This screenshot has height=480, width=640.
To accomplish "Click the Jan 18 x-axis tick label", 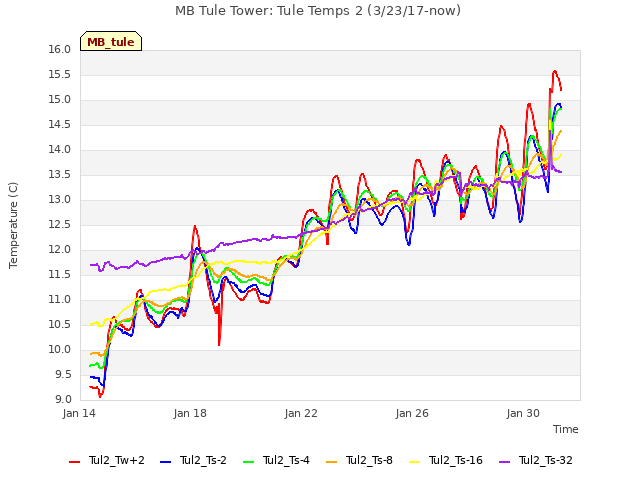I will tap(190, 413).
